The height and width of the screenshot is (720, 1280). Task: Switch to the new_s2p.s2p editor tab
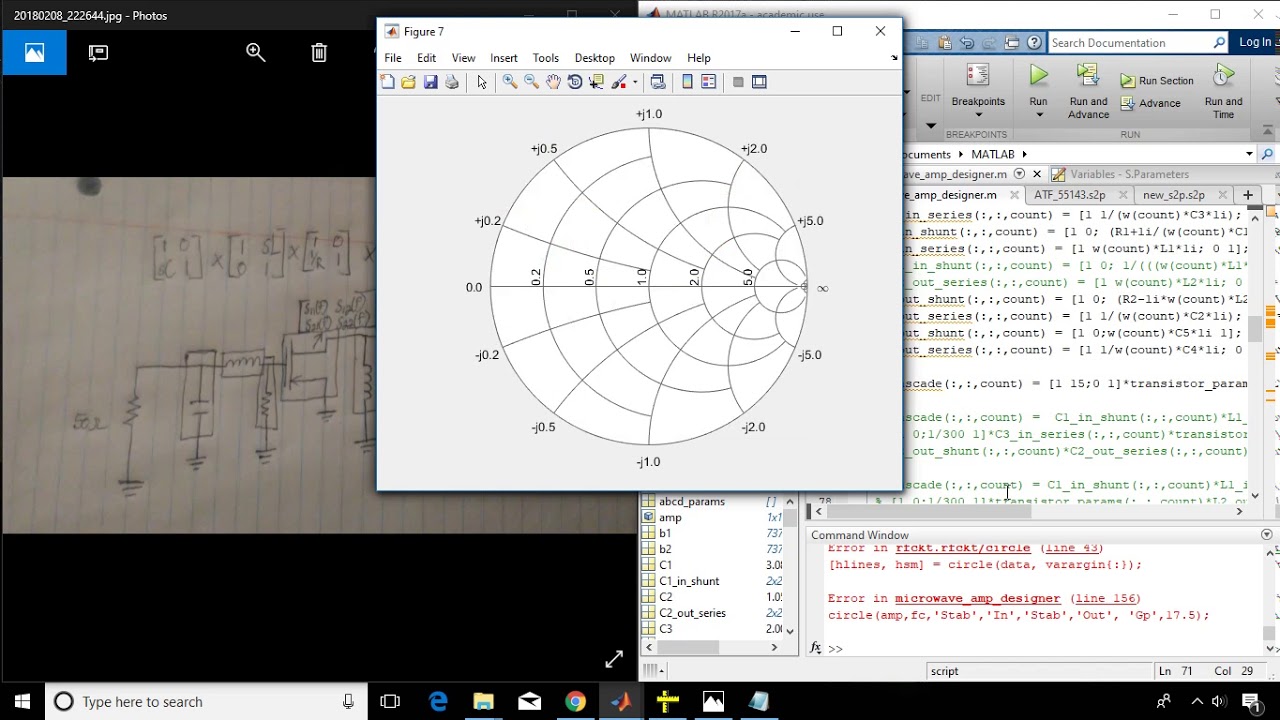[x=1173, y=195]
